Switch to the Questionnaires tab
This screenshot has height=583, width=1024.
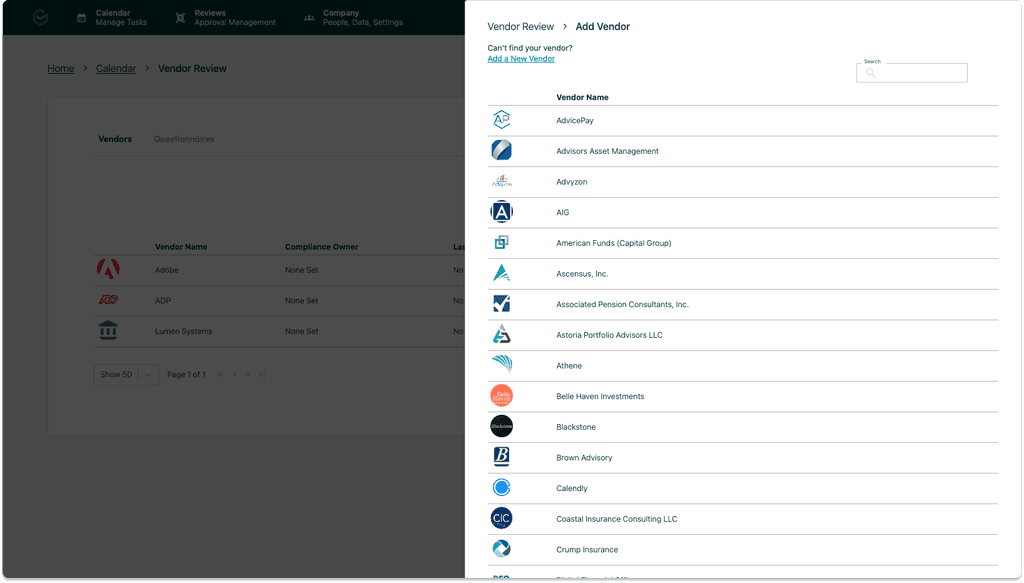tap(183, 139)
